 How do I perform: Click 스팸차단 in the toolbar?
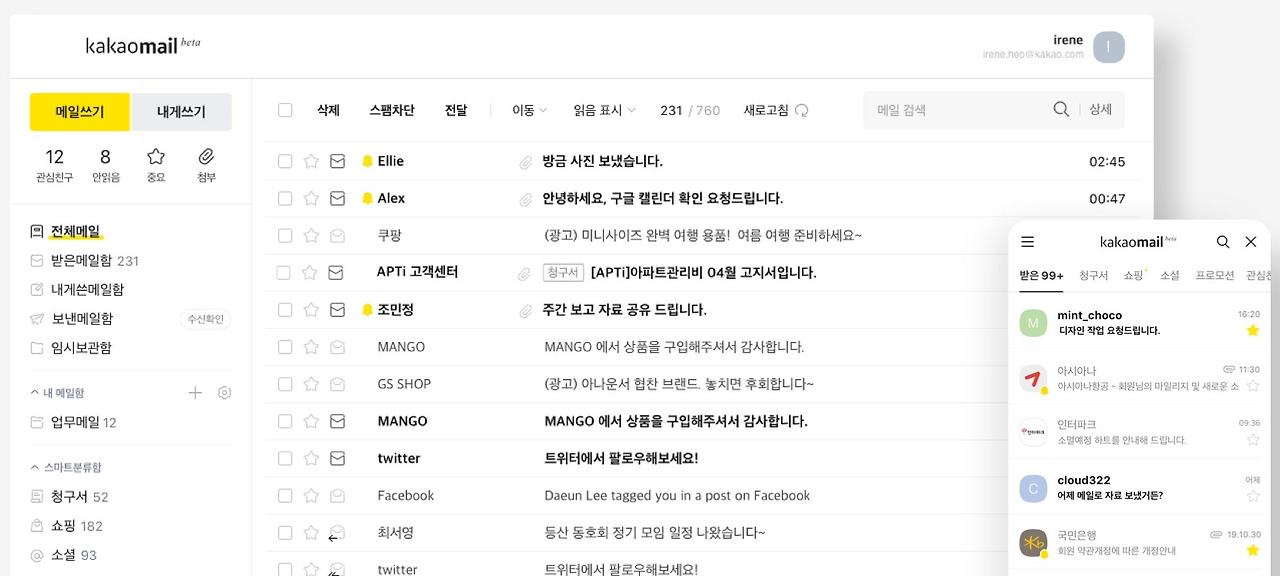[392, 110]
